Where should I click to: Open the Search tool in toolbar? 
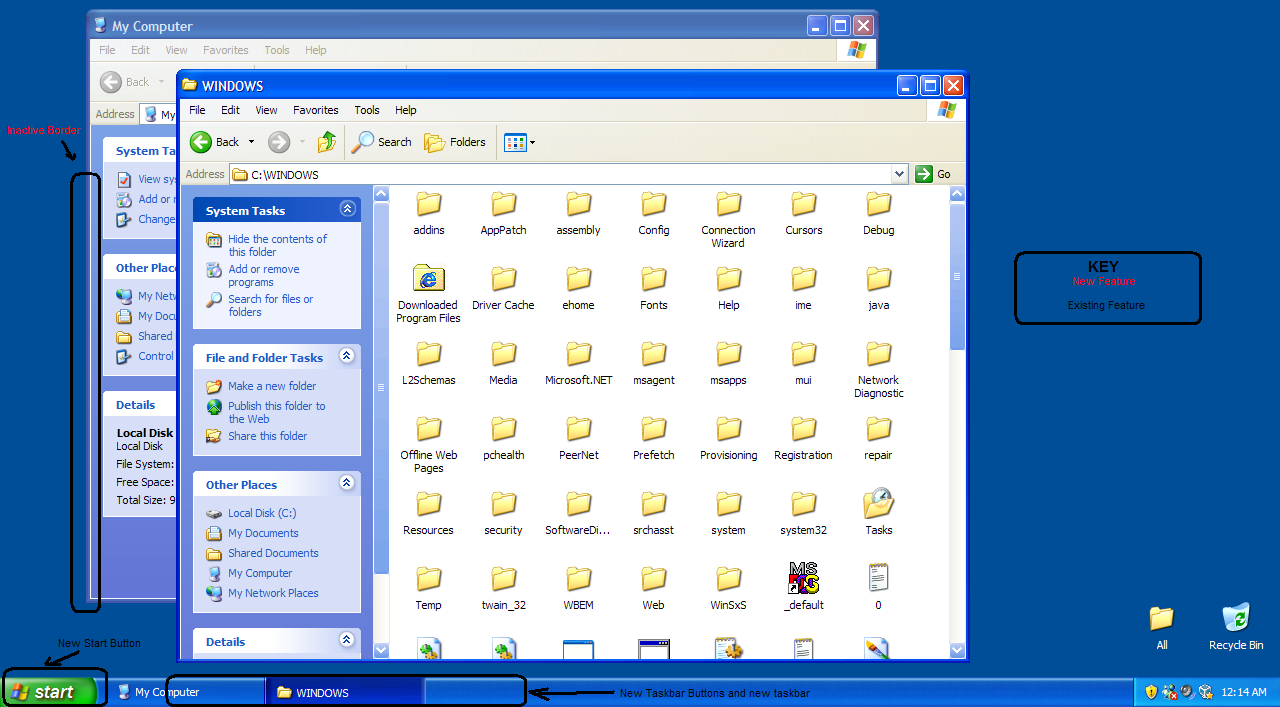(x=381, y=142)
